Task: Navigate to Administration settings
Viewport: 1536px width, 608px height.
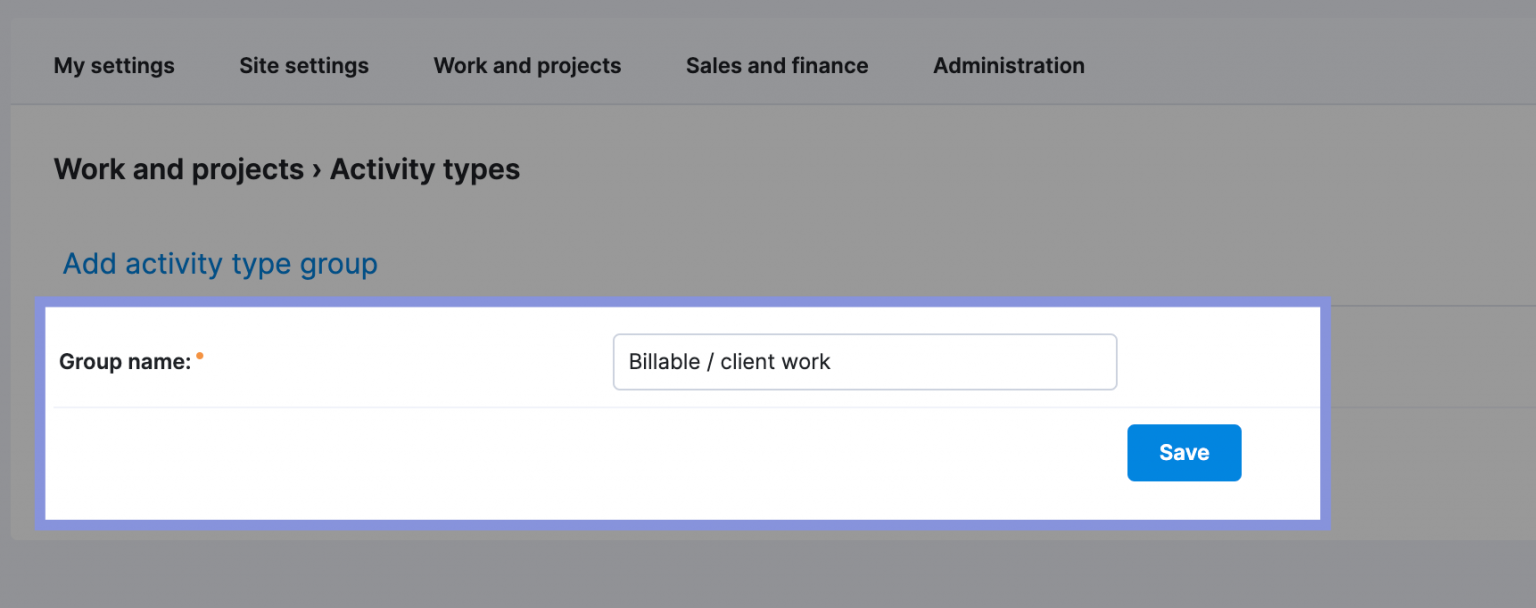Action: click(1008, 65)
